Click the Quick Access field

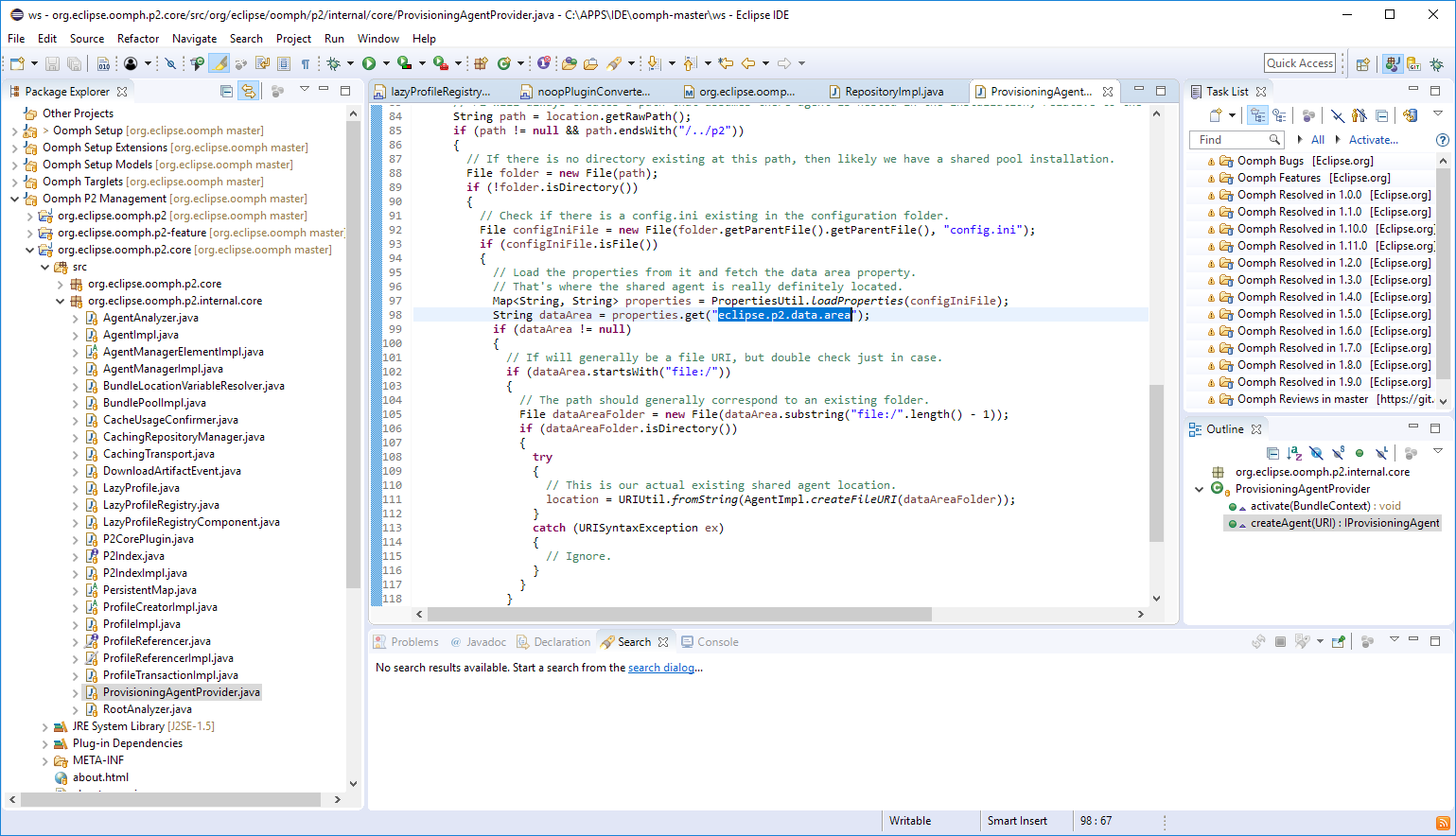(x=1300, y=63)
